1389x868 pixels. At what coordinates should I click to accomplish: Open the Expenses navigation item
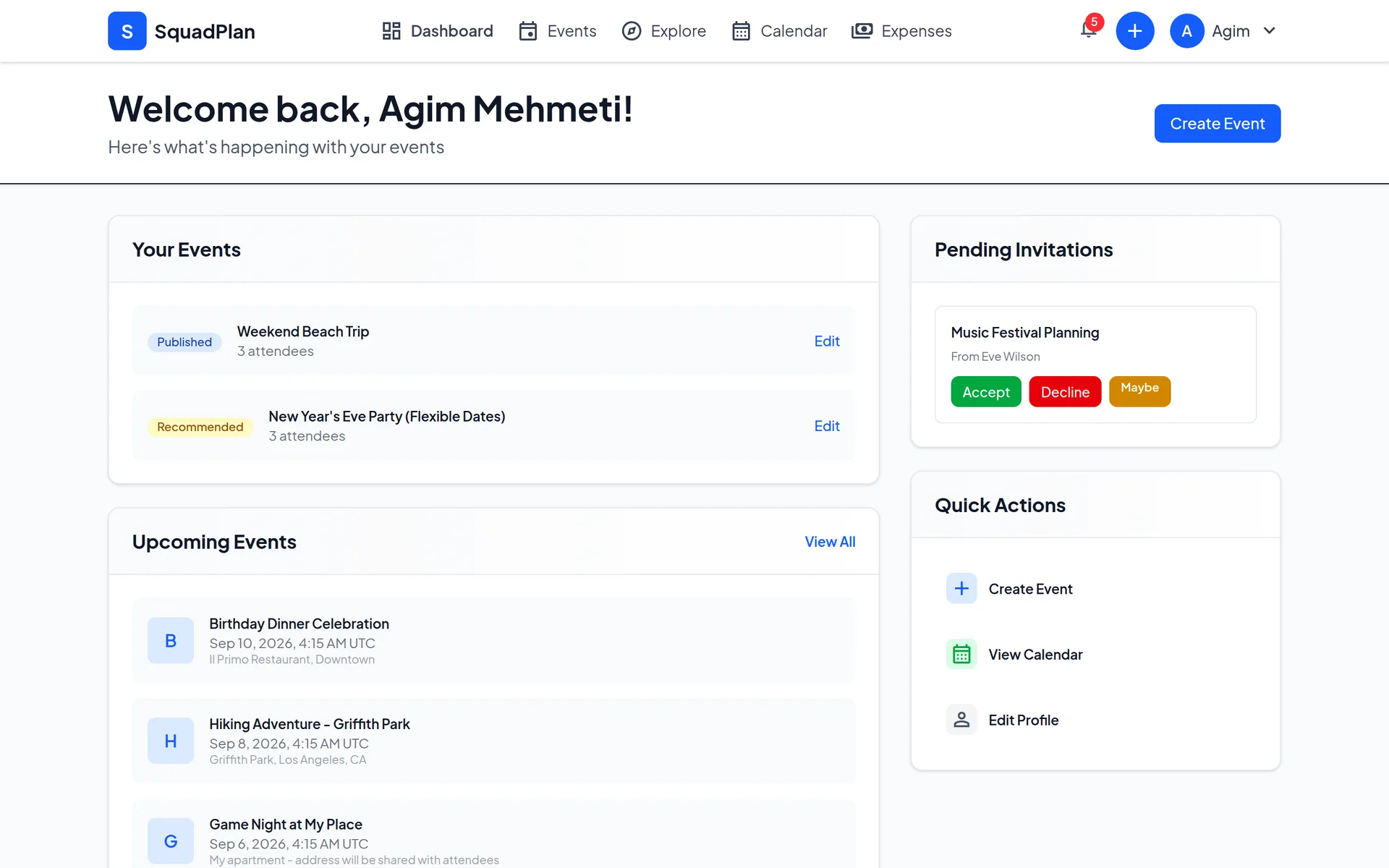click(x=901, y=31)
